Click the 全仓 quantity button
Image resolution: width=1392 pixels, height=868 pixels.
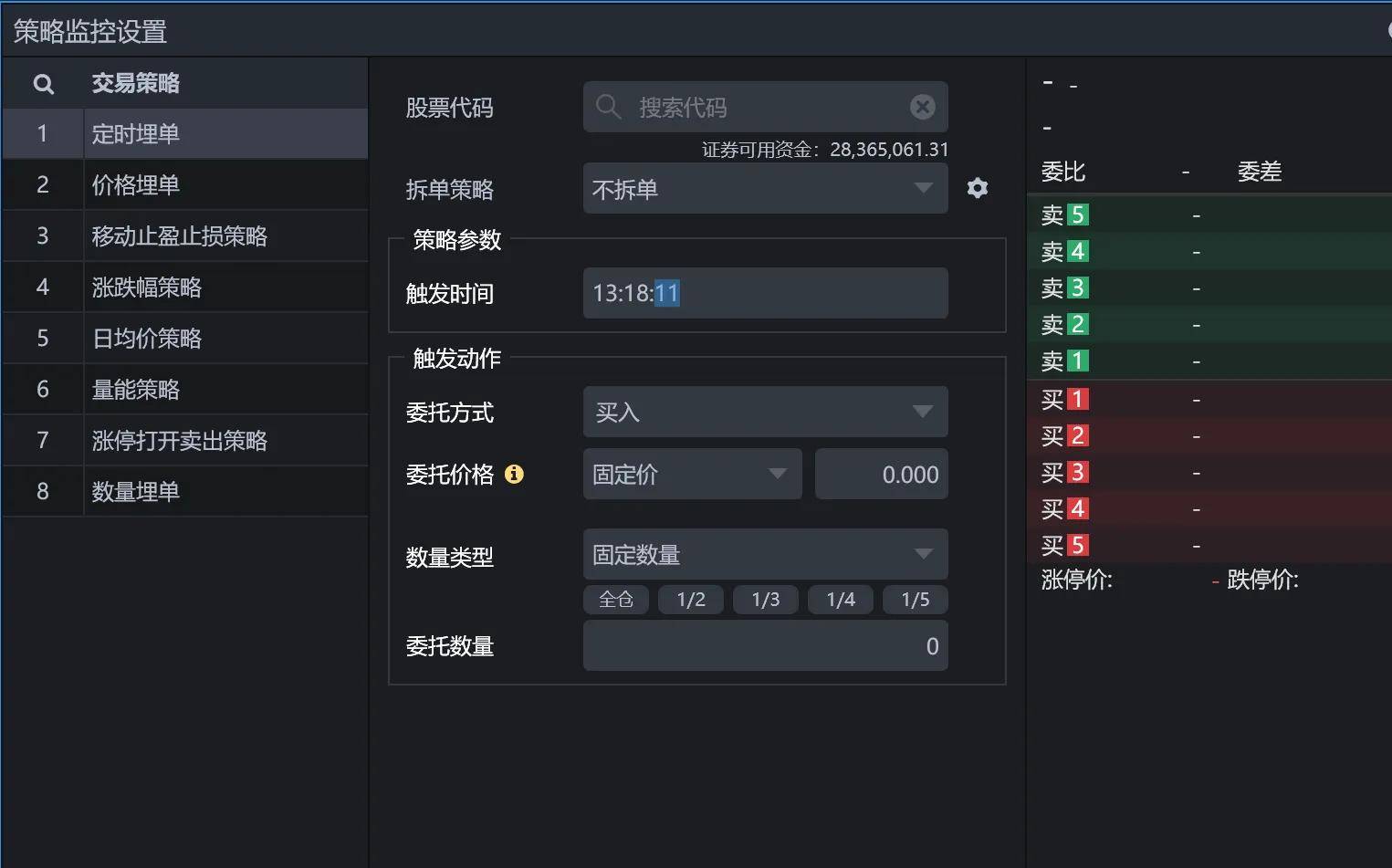(x=616, y=600)
